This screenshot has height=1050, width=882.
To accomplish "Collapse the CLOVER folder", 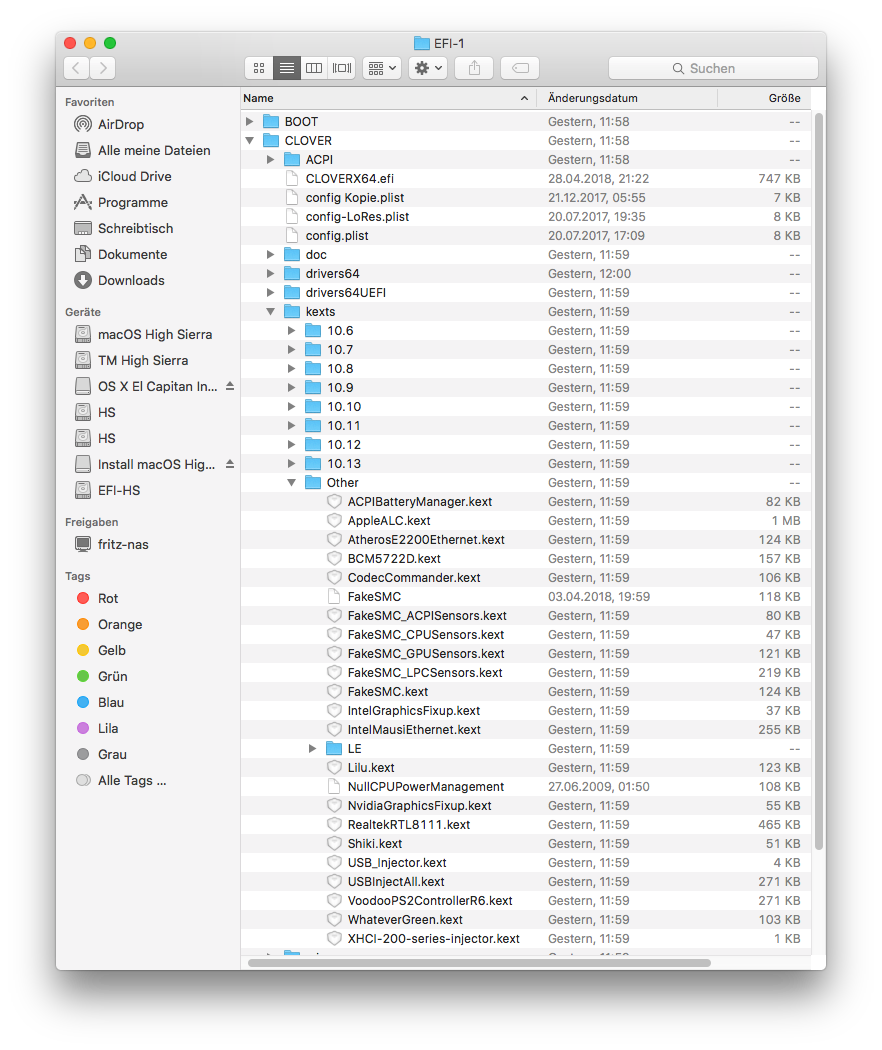I will 249,141.
